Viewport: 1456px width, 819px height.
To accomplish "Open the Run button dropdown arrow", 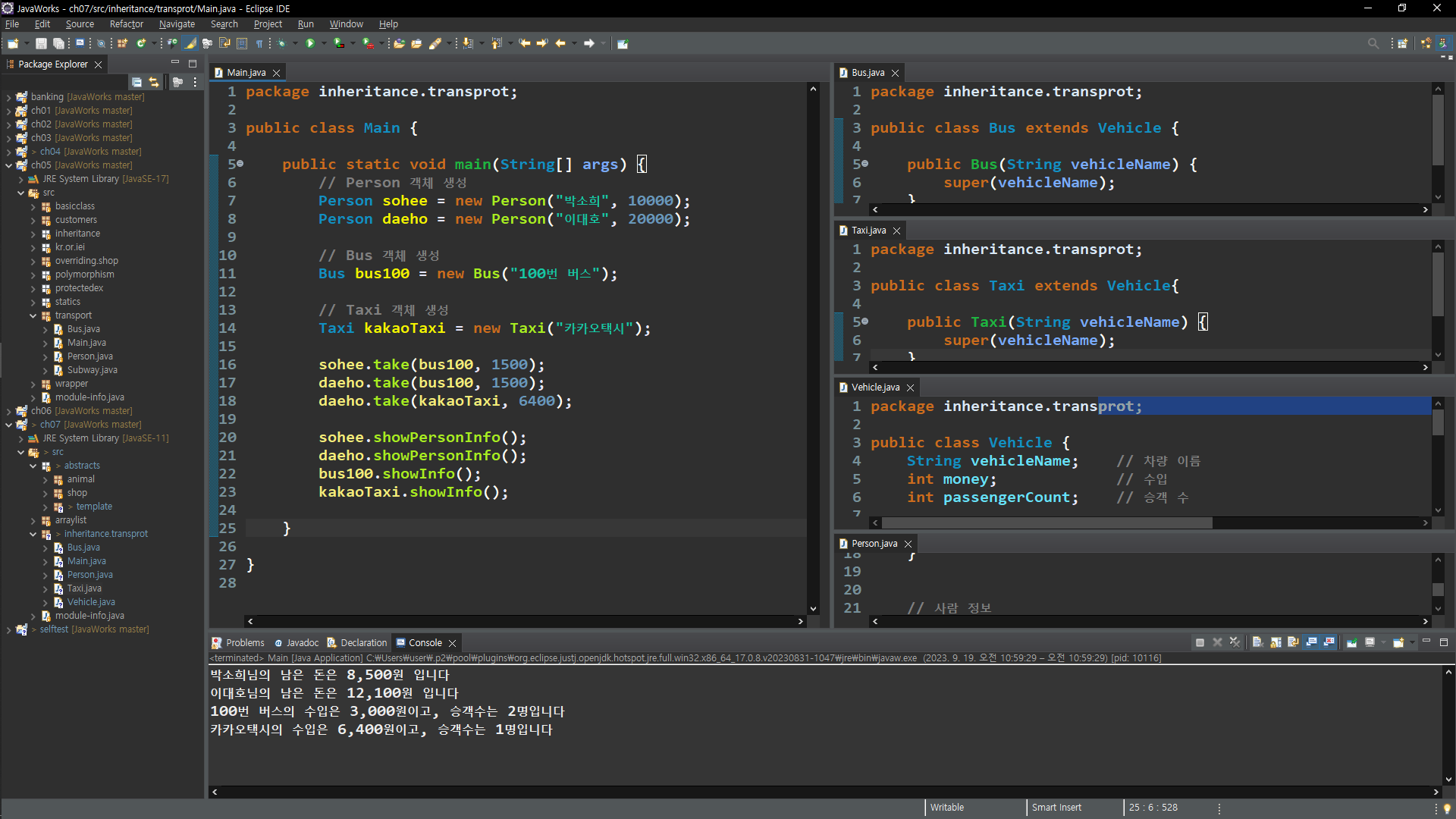I will point(324,43).
